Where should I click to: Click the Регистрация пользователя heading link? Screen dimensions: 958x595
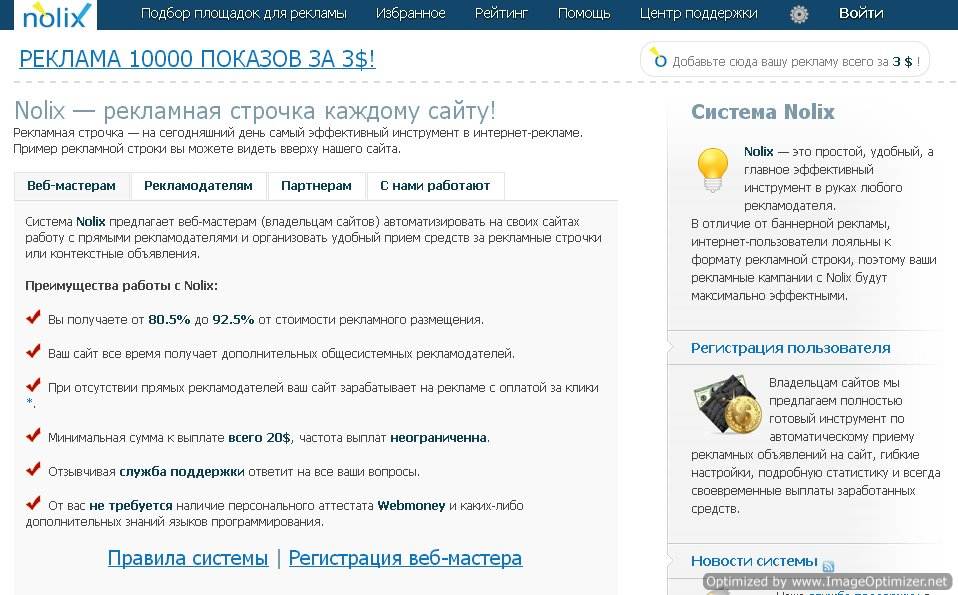pyautogui.click(x=791, y=348)
